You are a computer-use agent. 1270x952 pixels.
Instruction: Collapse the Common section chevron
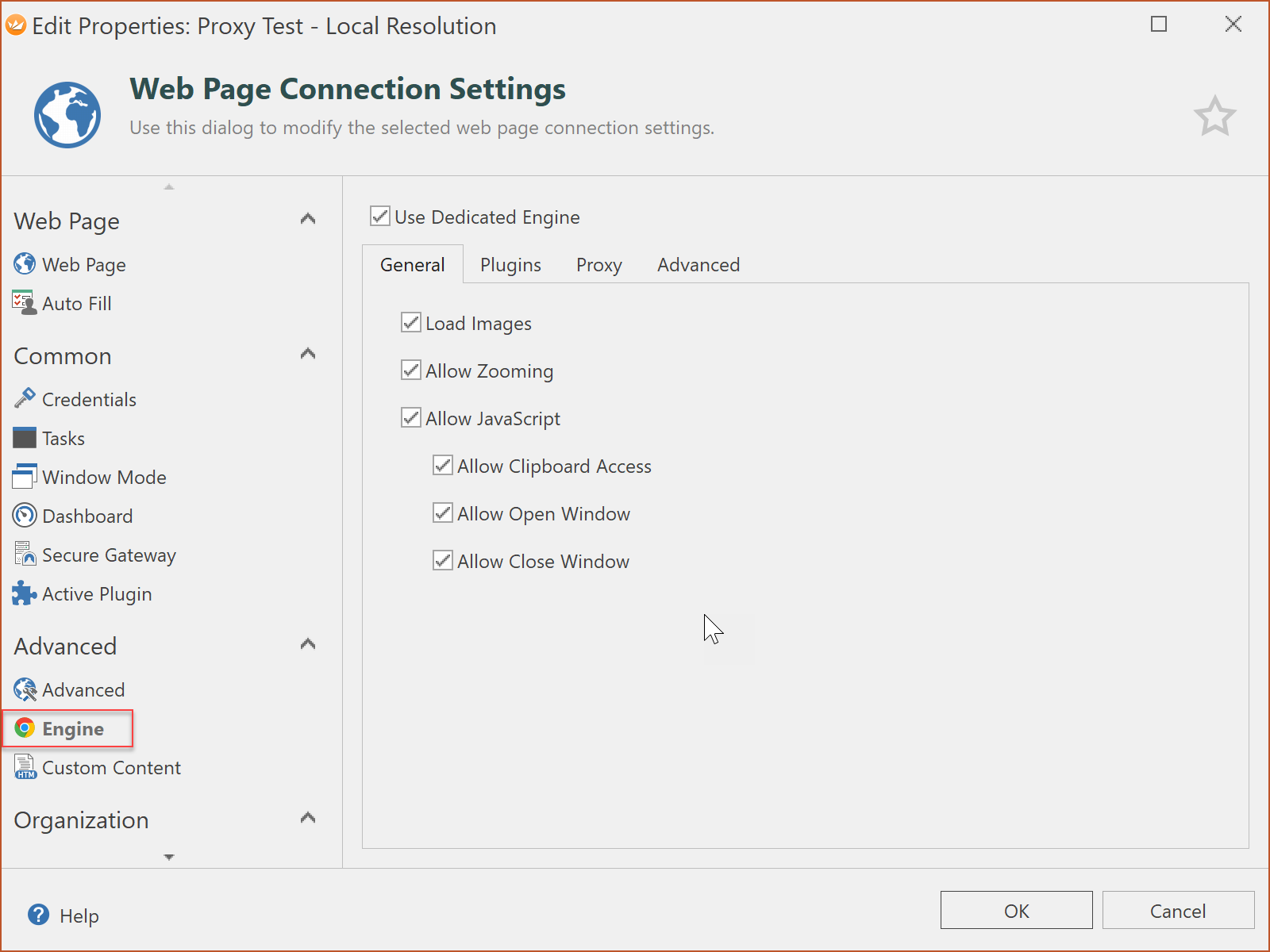[x=308, y=355]
